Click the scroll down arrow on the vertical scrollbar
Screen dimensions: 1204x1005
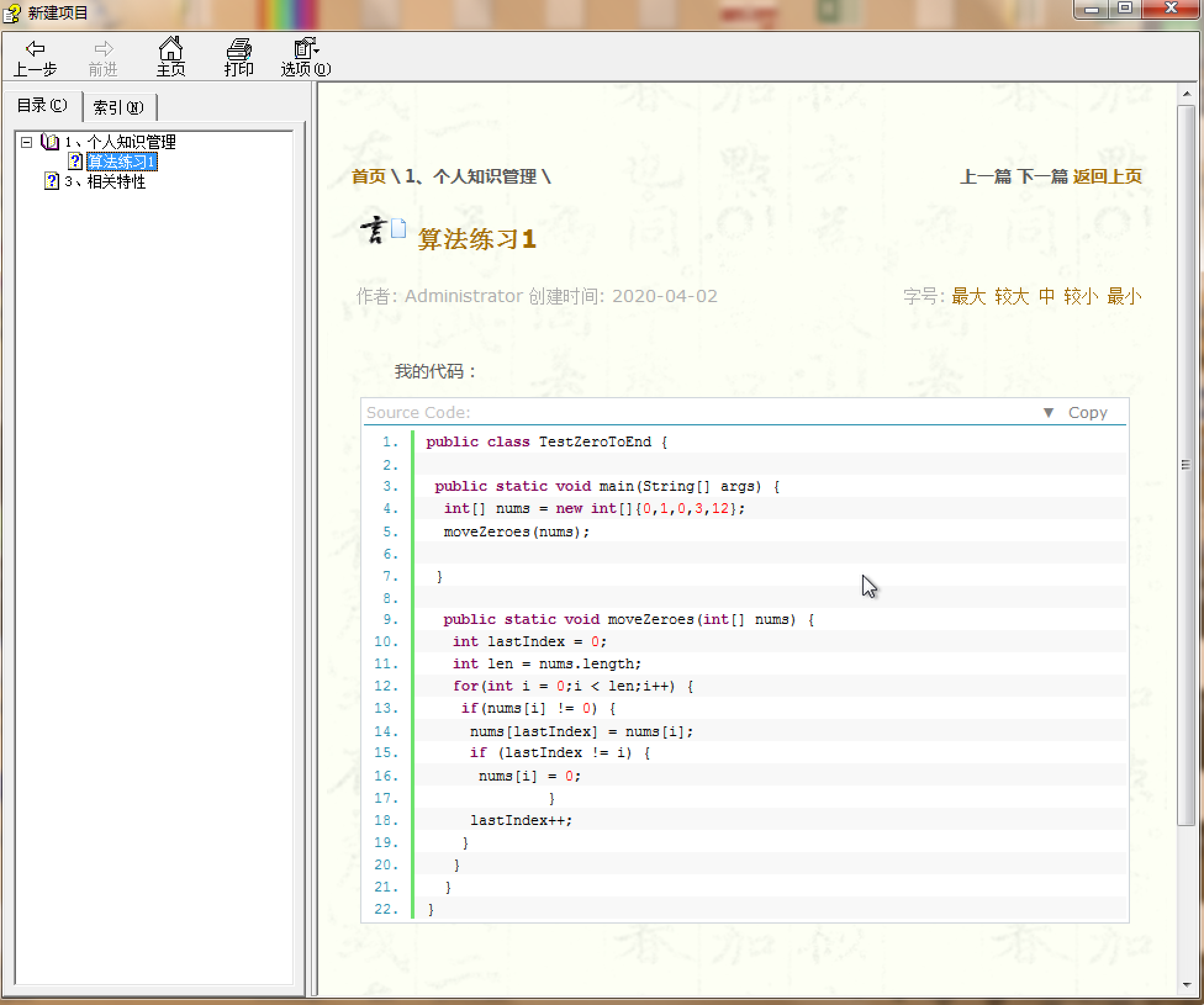(x=1187, y=985)
